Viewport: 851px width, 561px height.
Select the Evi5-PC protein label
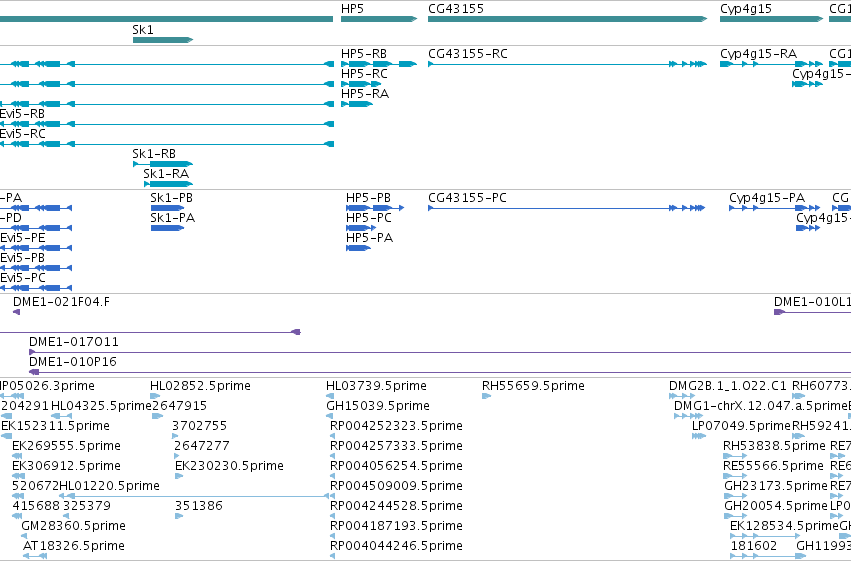pyautogui.click(x=23, y=278)
